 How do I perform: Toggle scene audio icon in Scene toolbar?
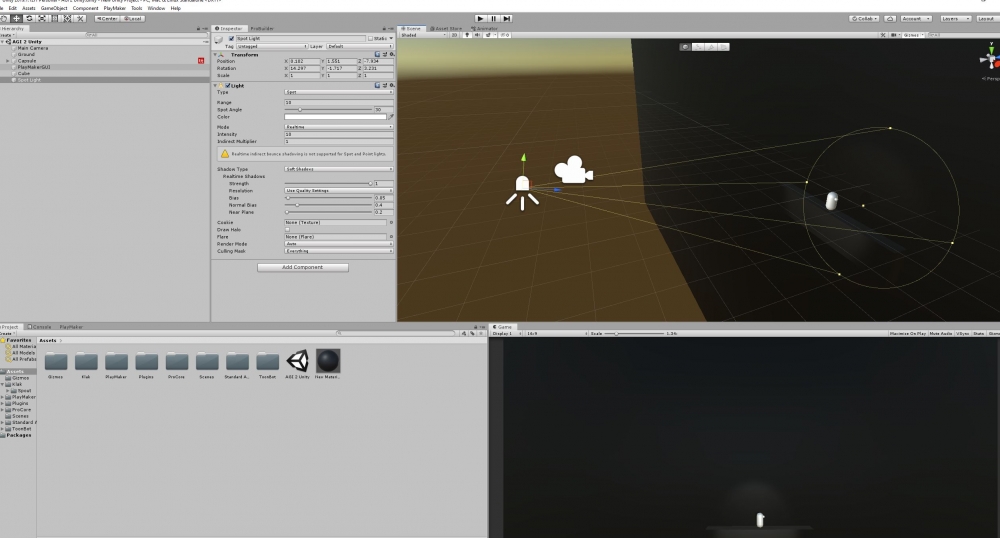(x=477, y=35)
